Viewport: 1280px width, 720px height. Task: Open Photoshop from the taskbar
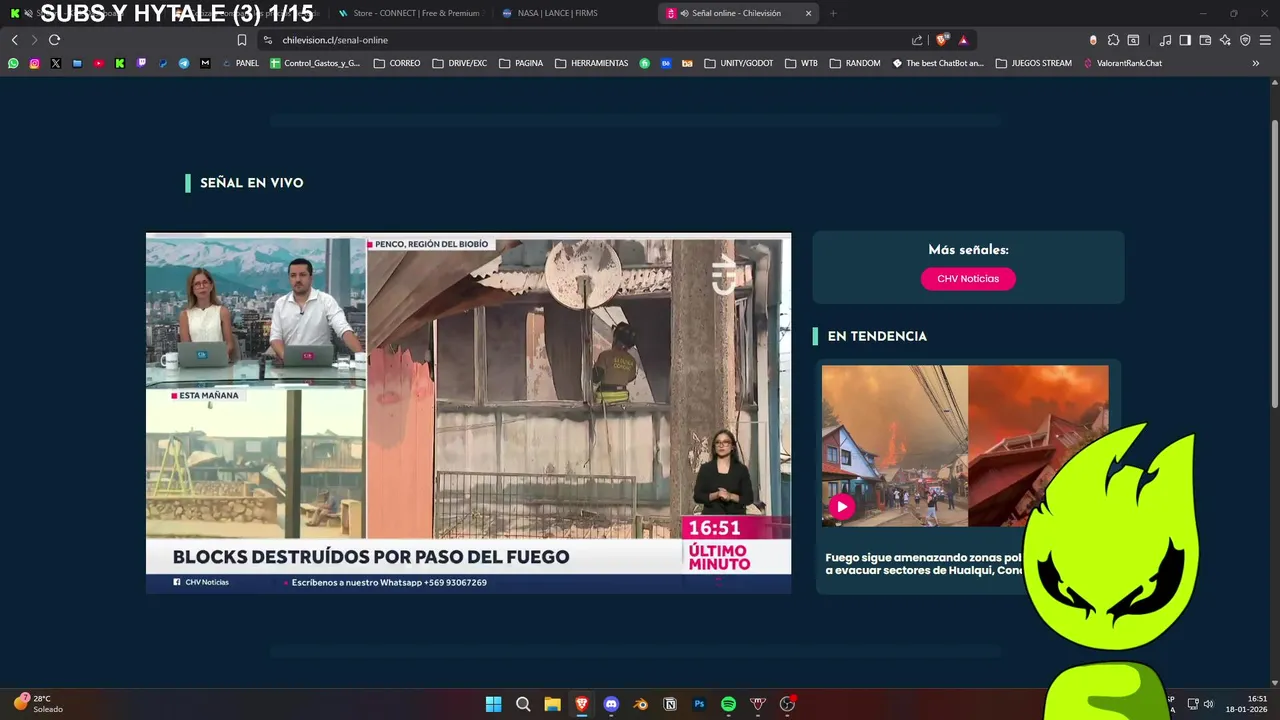pyautogui.click(x=699, y=704)
